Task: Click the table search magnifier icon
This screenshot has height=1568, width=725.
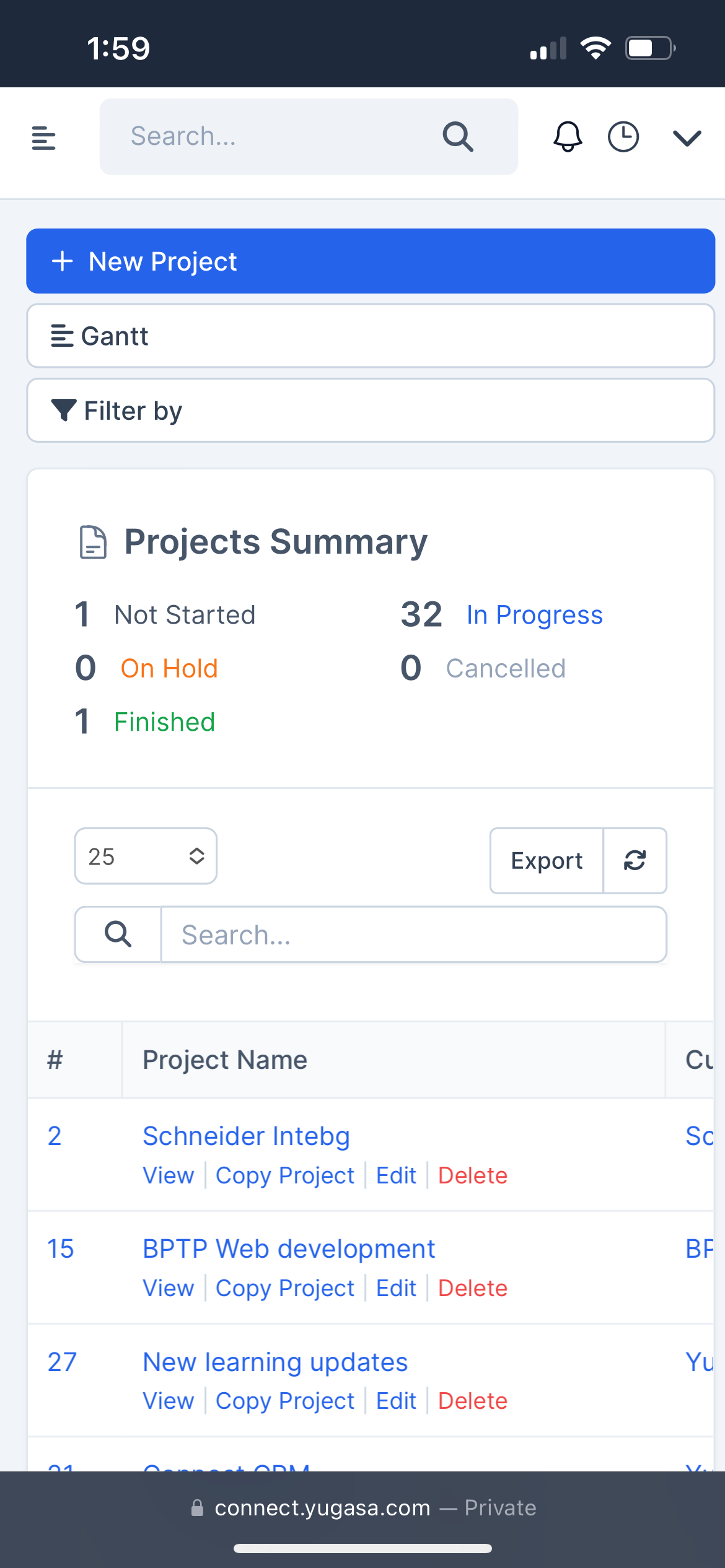Action: pos(118,934)
